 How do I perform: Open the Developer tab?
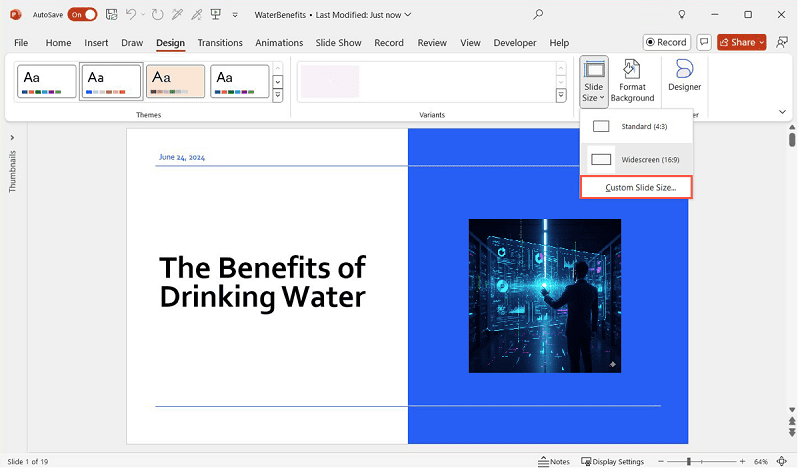515,43
